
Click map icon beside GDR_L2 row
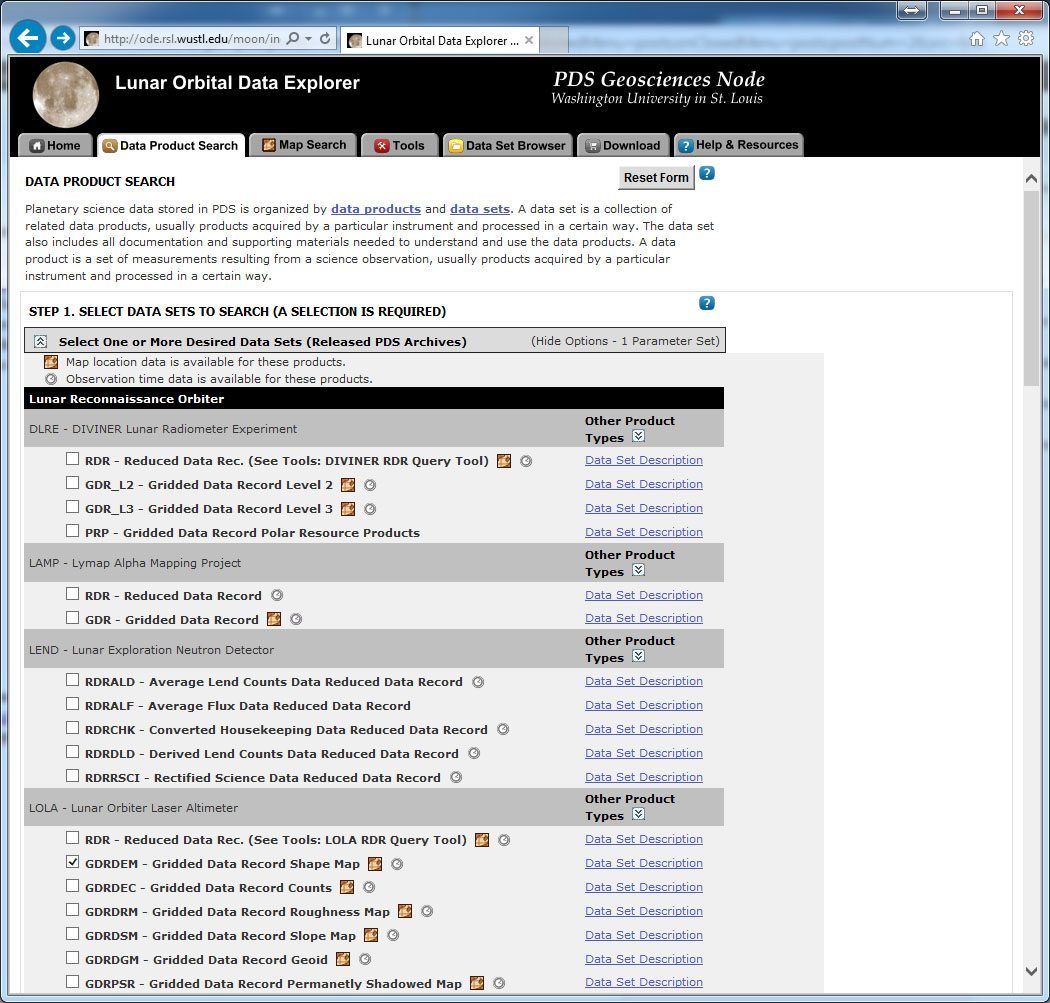point(348,485)
